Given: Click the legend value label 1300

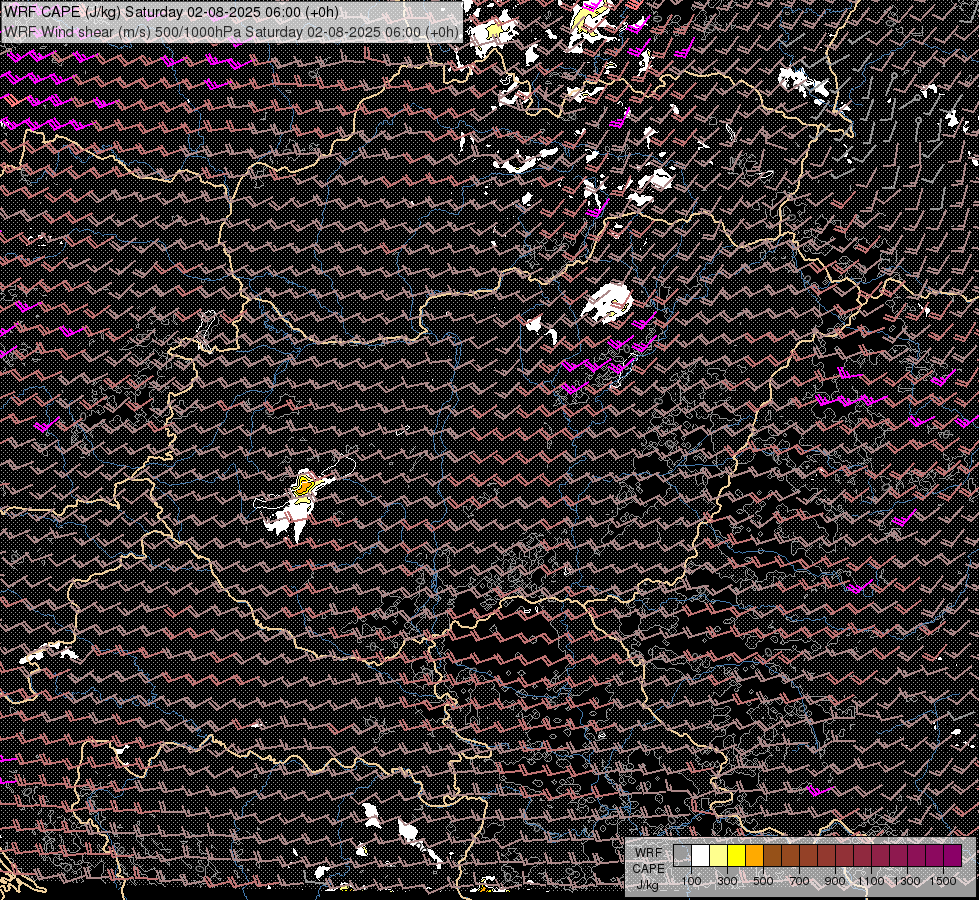Looking at the screenshot, I should (x=907, y=881).
